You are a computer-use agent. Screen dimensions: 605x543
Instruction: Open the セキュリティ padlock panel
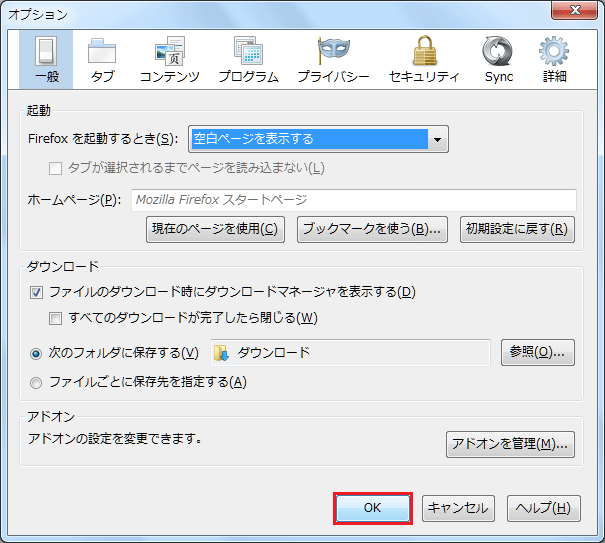coord(424,59)
